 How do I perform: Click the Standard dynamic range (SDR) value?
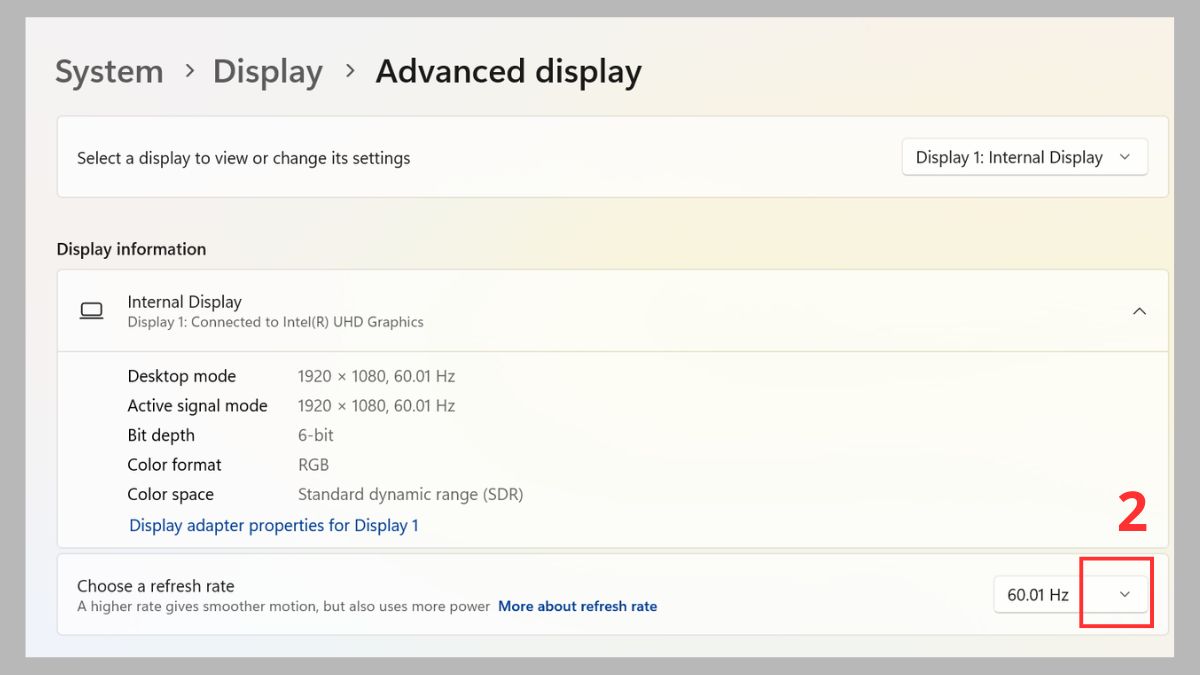[410, 494]
